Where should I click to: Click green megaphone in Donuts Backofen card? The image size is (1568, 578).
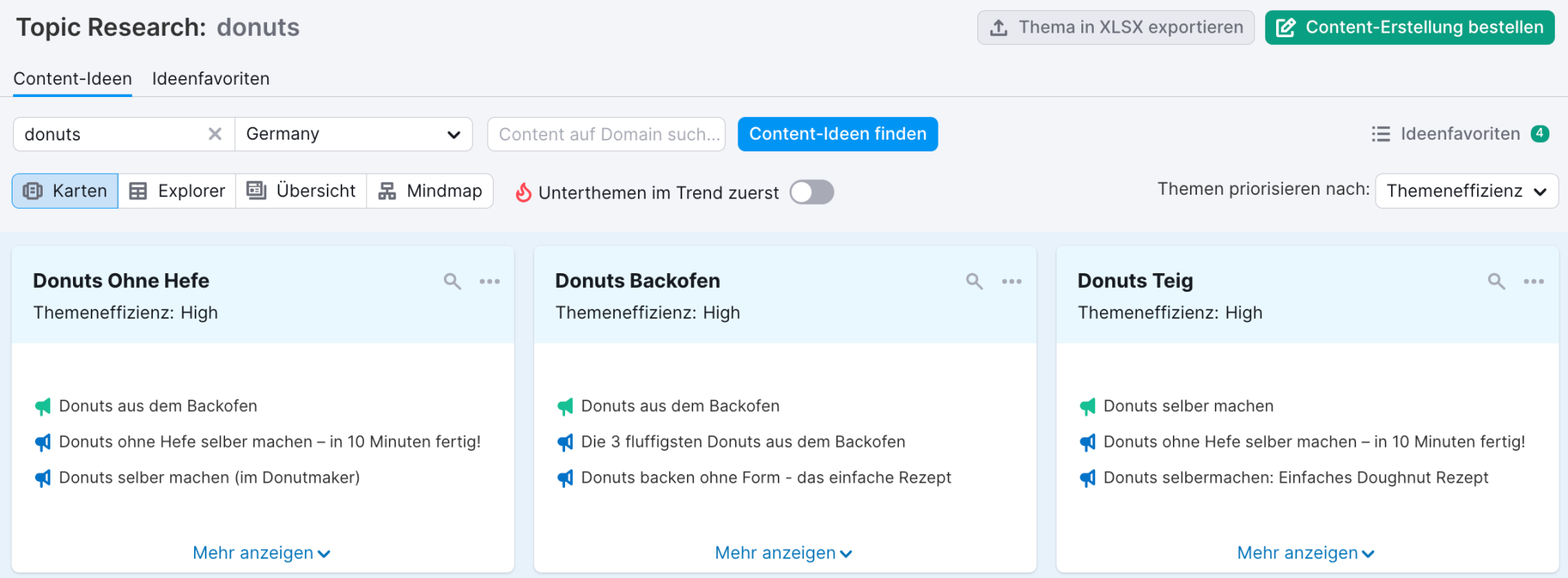coord(565,407)
